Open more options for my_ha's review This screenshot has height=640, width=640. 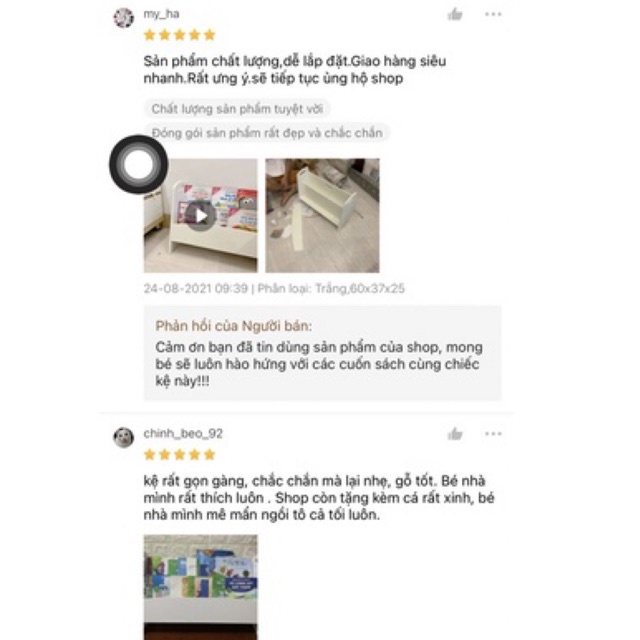[493, 14]
